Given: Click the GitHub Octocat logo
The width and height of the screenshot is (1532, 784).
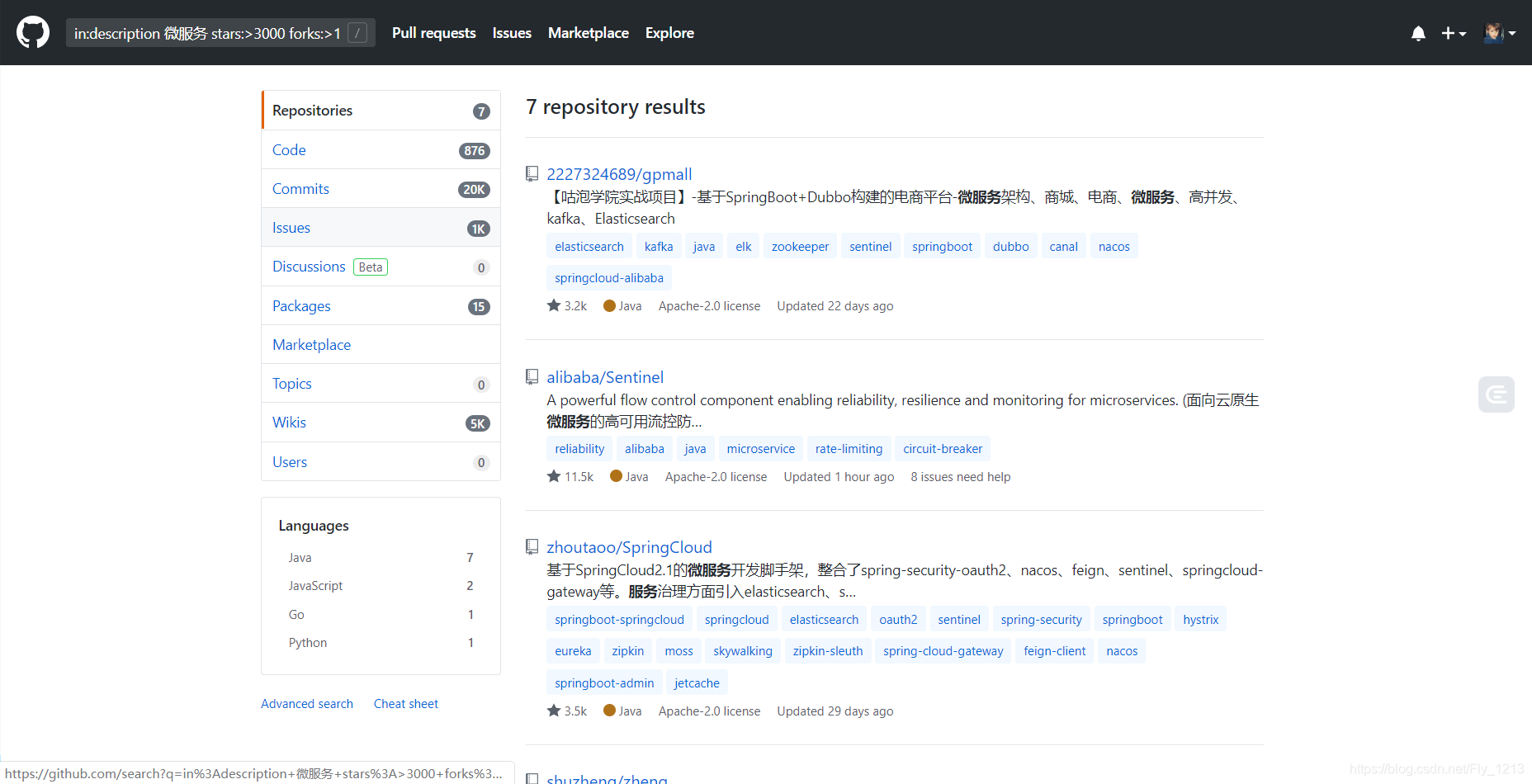Looking at the screenshot, I should point(33,33).
